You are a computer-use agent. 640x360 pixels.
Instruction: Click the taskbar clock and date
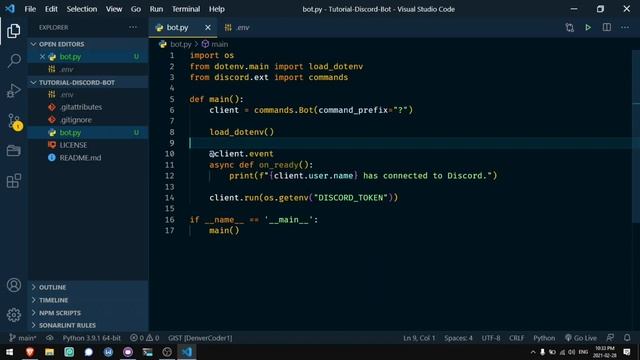[x=604, y=352]
